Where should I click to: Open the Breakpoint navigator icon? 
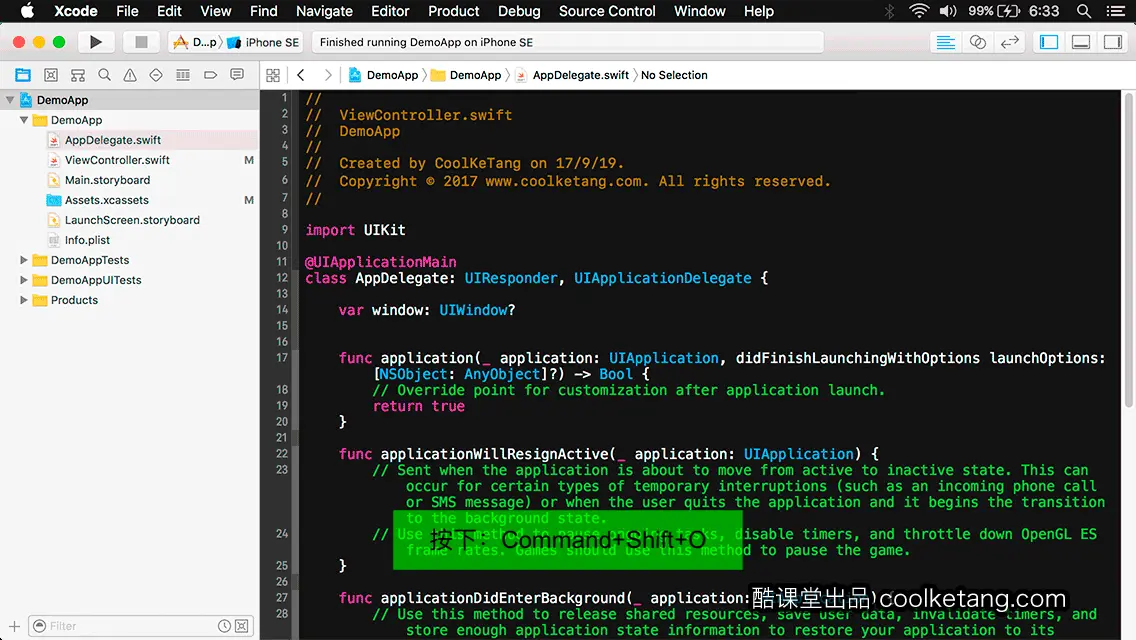(210, 75)
